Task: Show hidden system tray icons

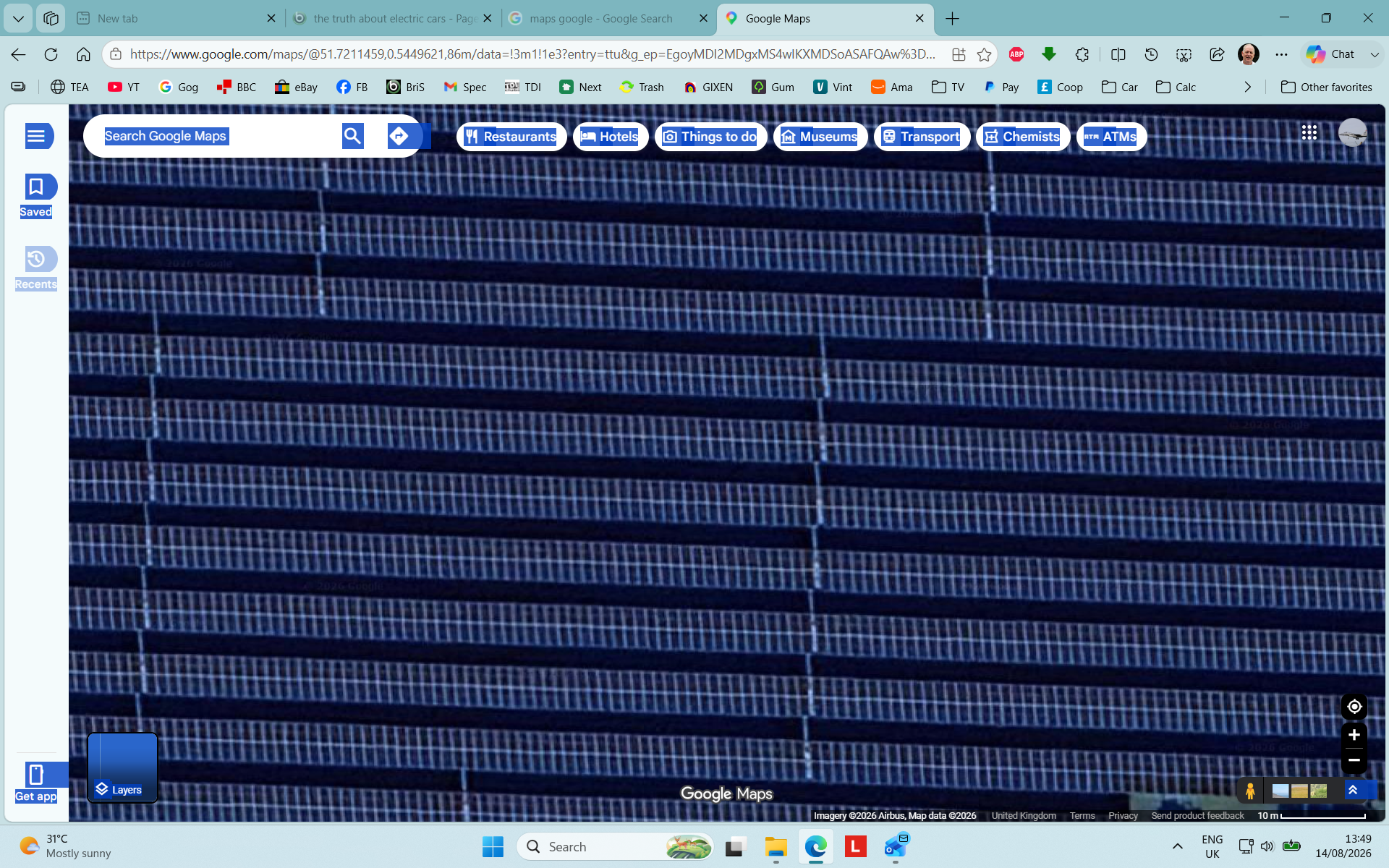Action: (1177, 846)
